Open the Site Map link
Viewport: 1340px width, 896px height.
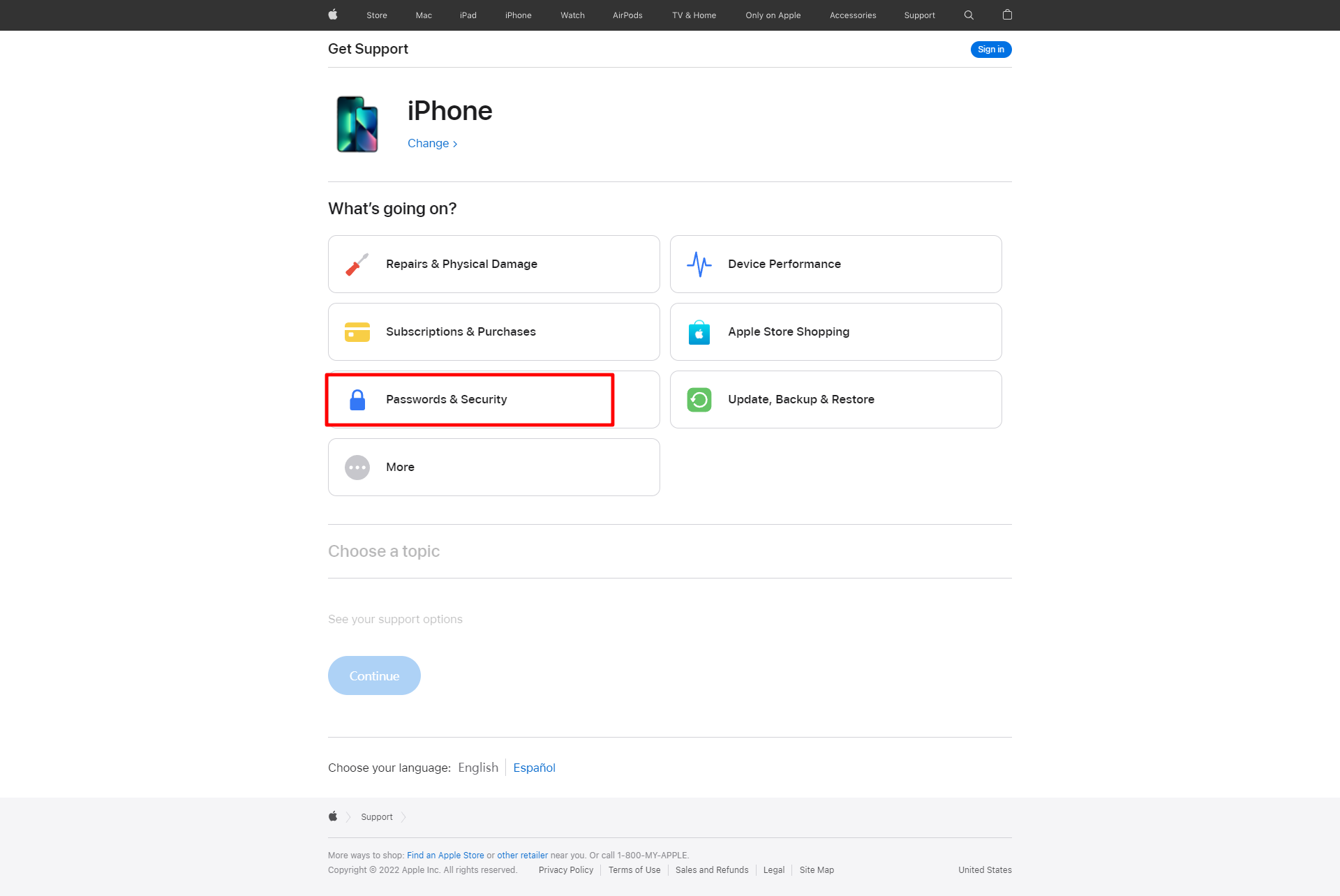point(817,870)
